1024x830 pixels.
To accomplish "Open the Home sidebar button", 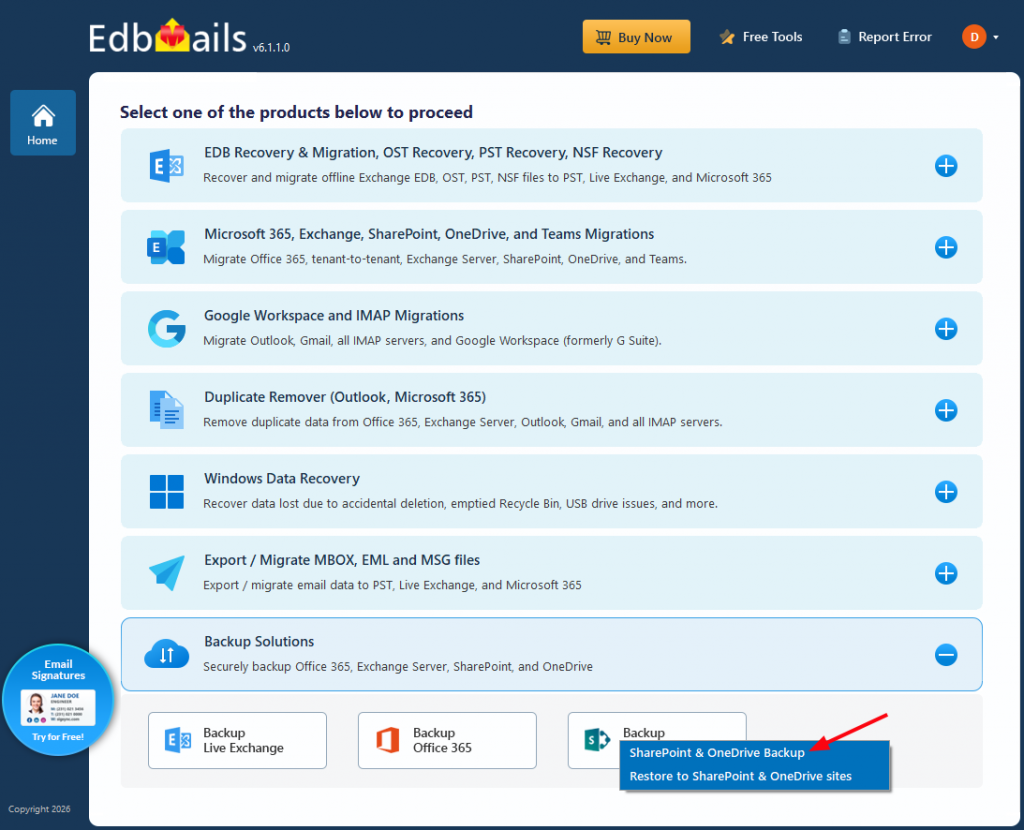I will pyautogui.click(x=42, y=123).
